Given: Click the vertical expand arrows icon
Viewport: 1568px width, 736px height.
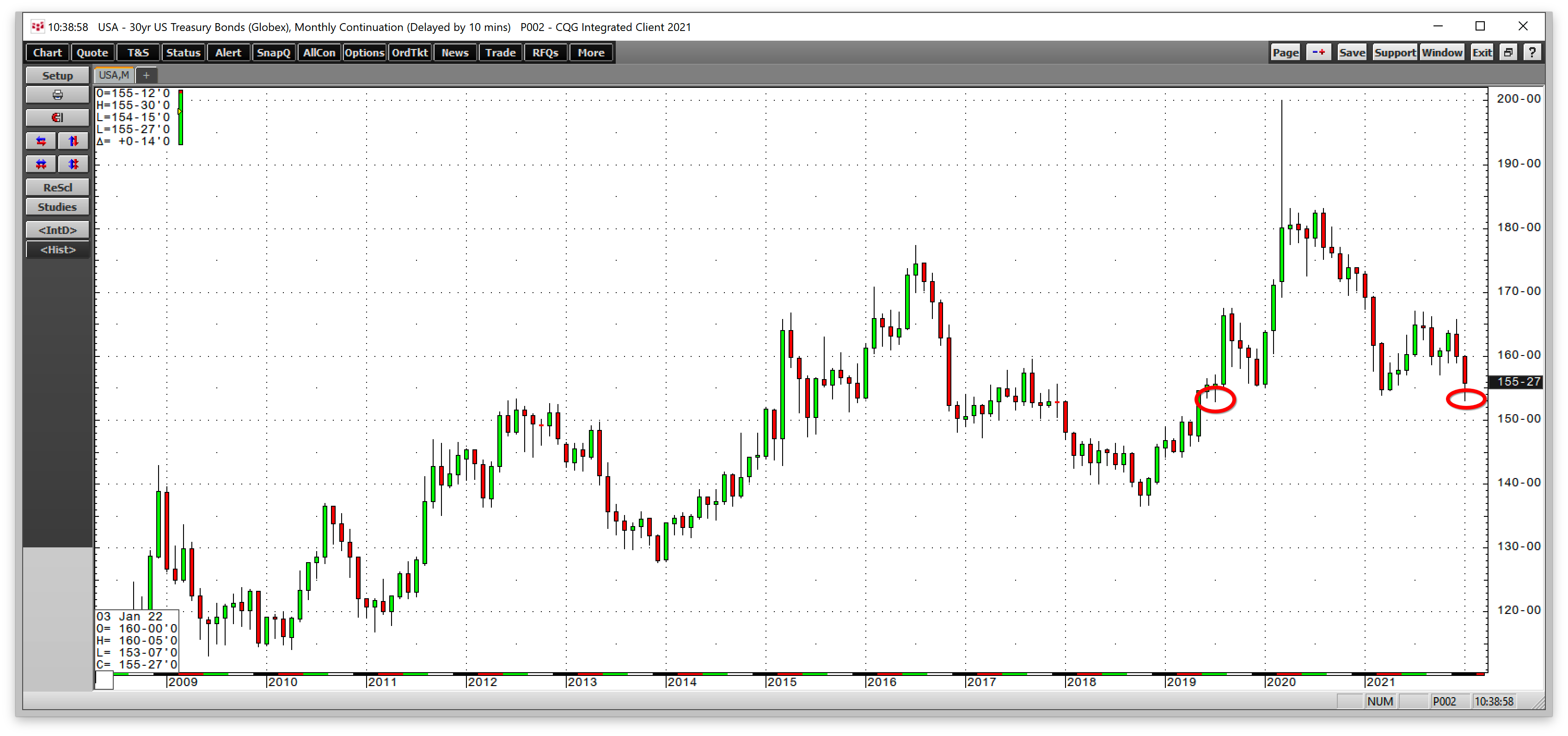Looking at the screenshot, I should tap(73, 141).
